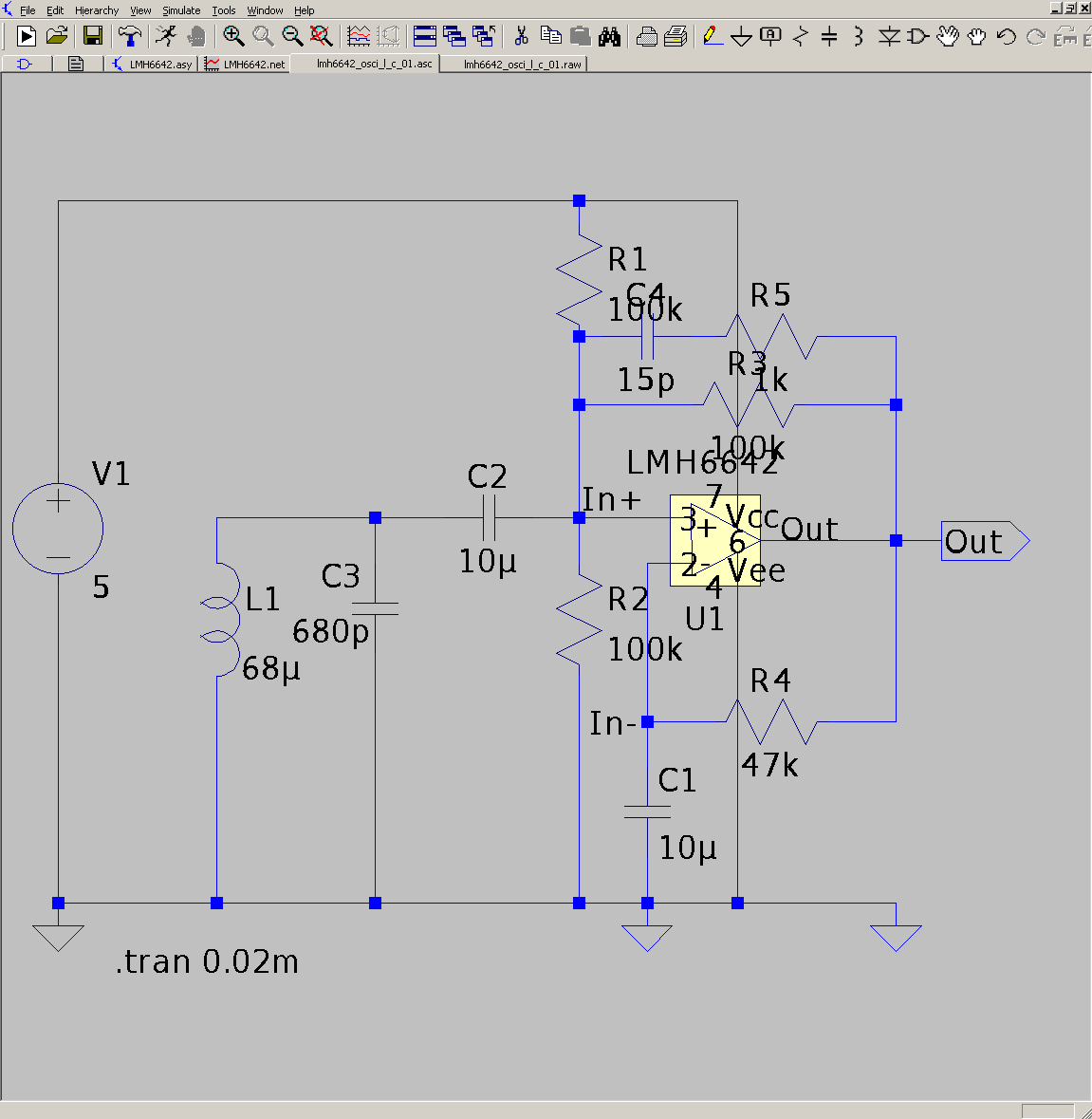Click the Out output port label
This screenshot has height=1119, width=1092.
985,541
